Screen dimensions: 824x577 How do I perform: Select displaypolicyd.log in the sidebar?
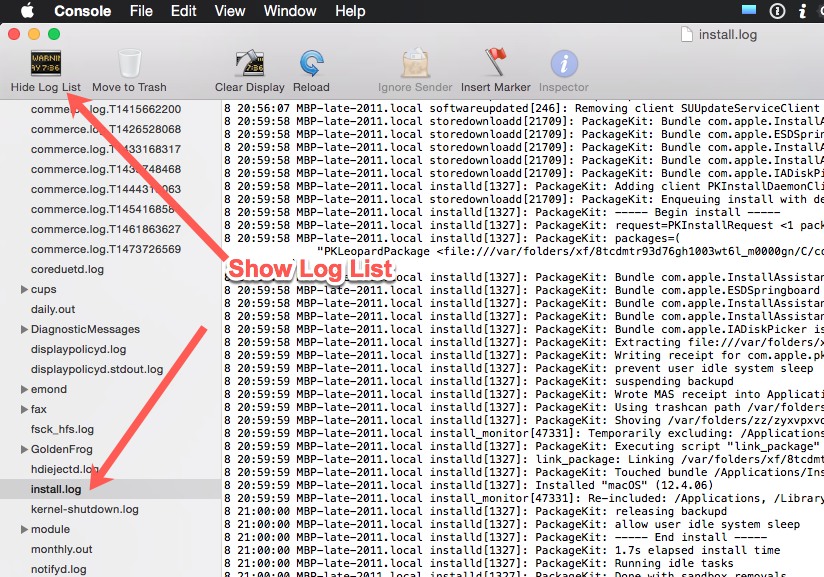coord(78,349)
